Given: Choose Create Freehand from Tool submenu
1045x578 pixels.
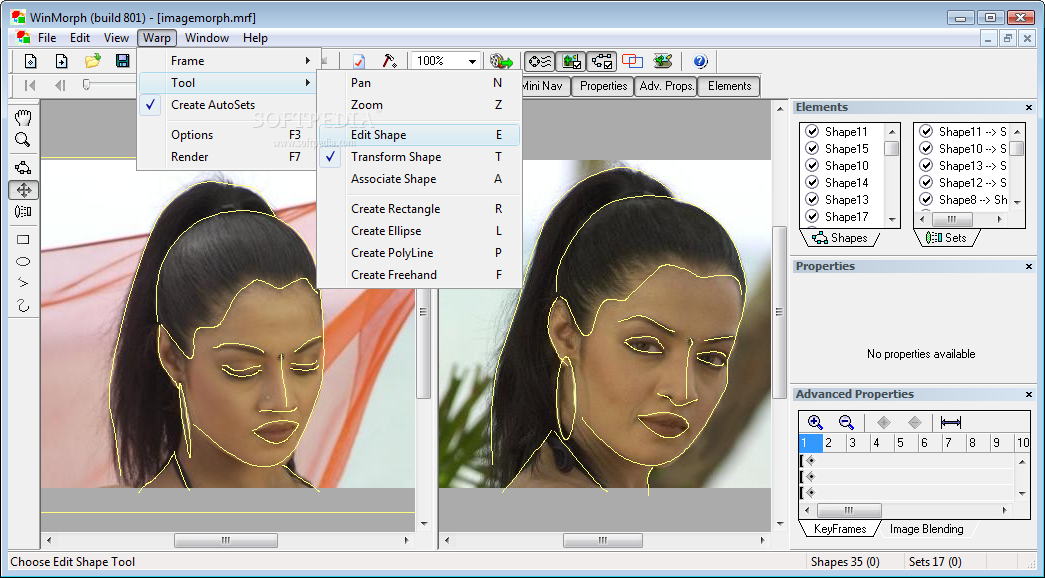Looking at the screenshot, I should (420, 275).
